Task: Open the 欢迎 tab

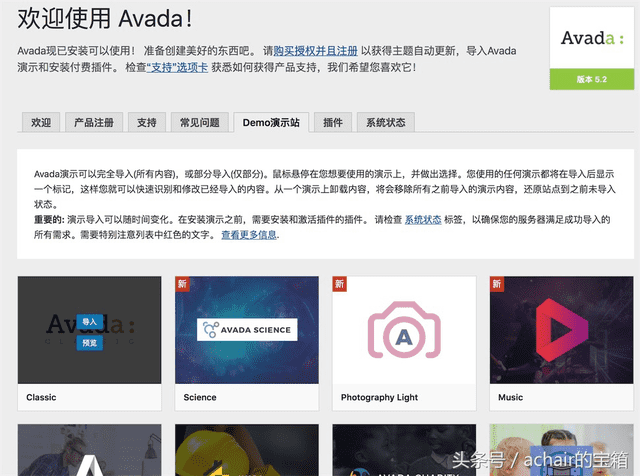Action: tap(41, 122)
